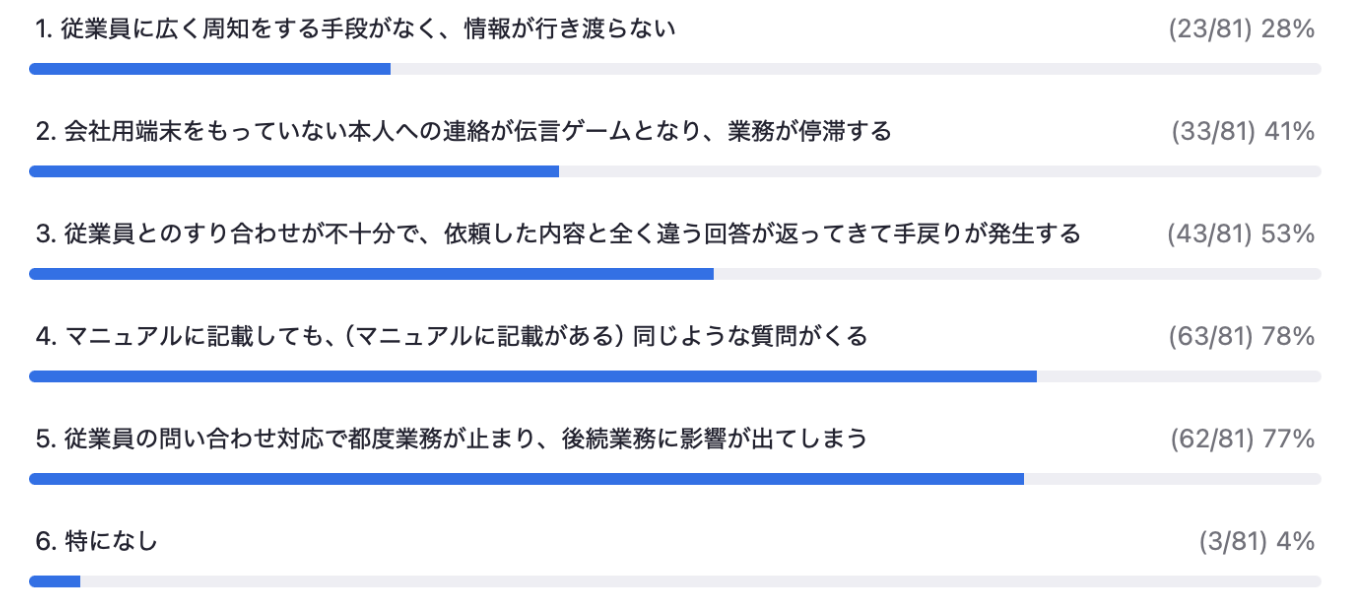Select option 3 about 手戻りが発生する
This screenshot has width=1357, height=603.
click(x=558, y=234)
